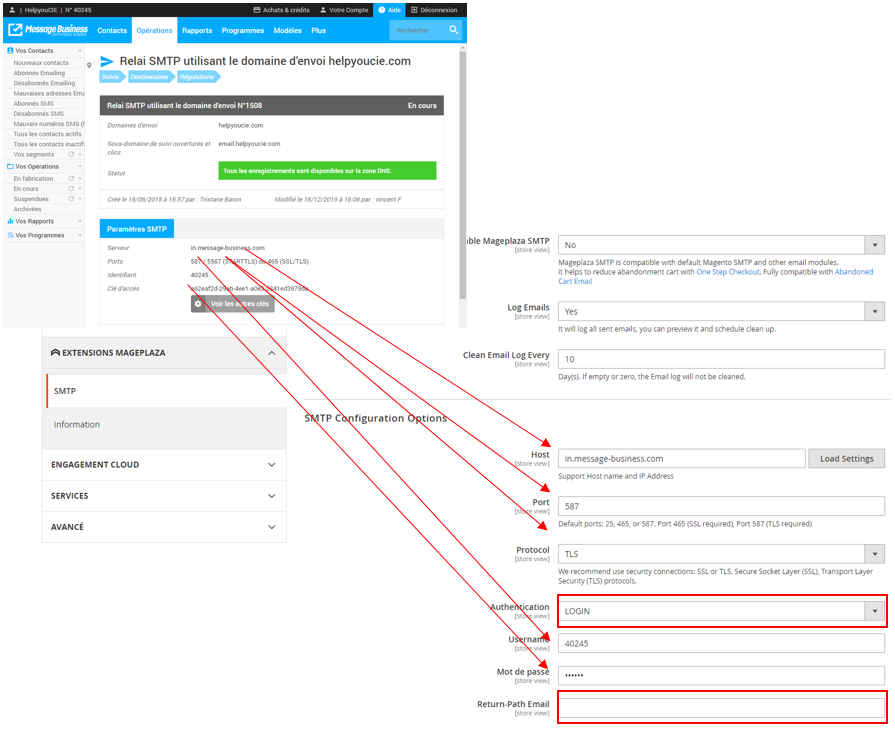The height and width of the screenshot is (729, 895).
Task: Click the Host input field
Action: pos(682,458)
